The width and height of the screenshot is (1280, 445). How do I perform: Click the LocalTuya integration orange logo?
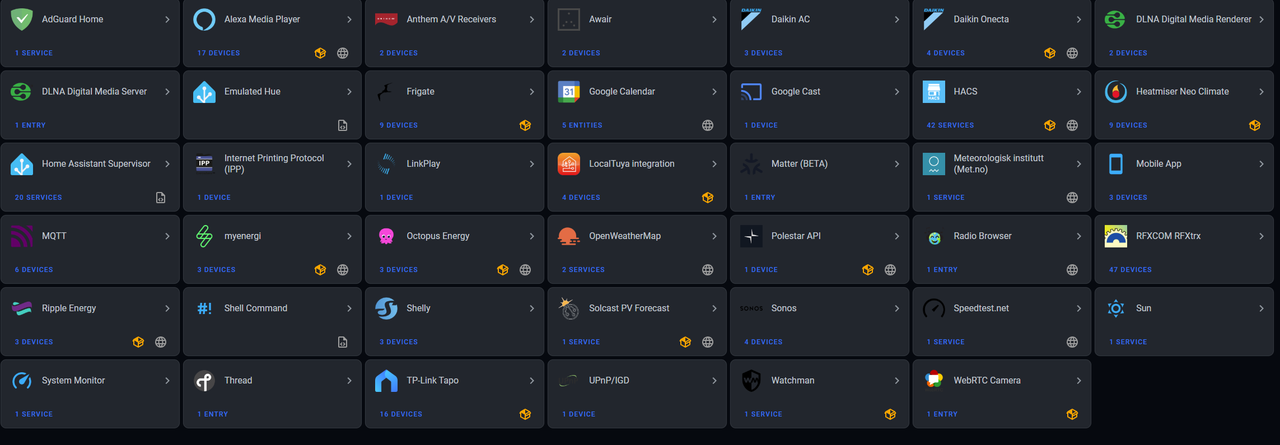(569, 163)
